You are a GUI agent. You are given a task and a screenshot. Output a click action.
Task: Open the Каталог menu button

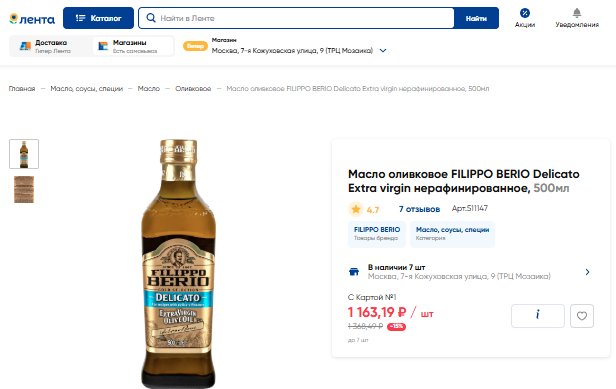[98, 18]
